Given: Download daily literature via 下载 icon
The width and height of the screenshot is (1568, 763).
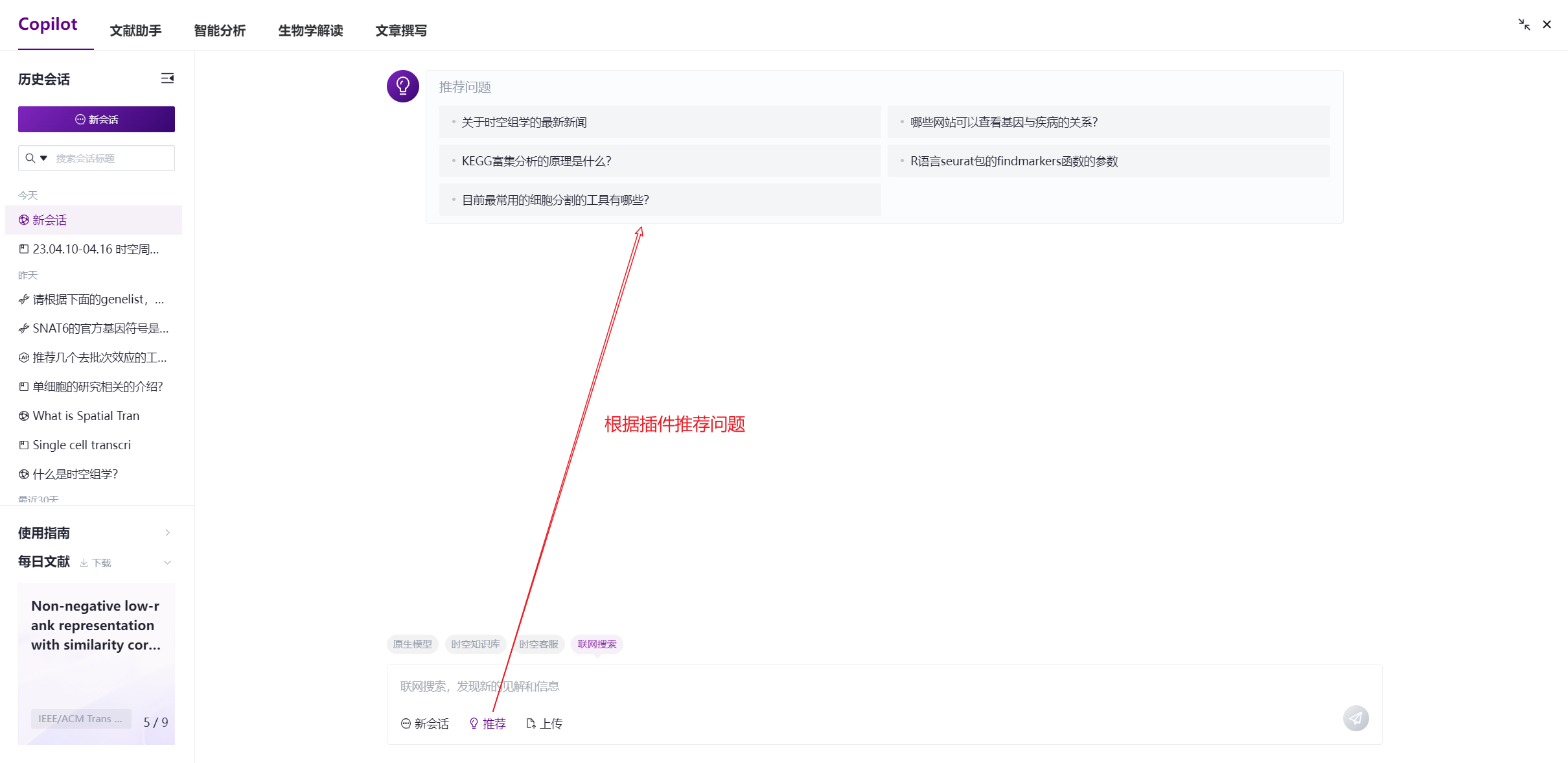Looking at the screenshot, I should tap(95, 563).
